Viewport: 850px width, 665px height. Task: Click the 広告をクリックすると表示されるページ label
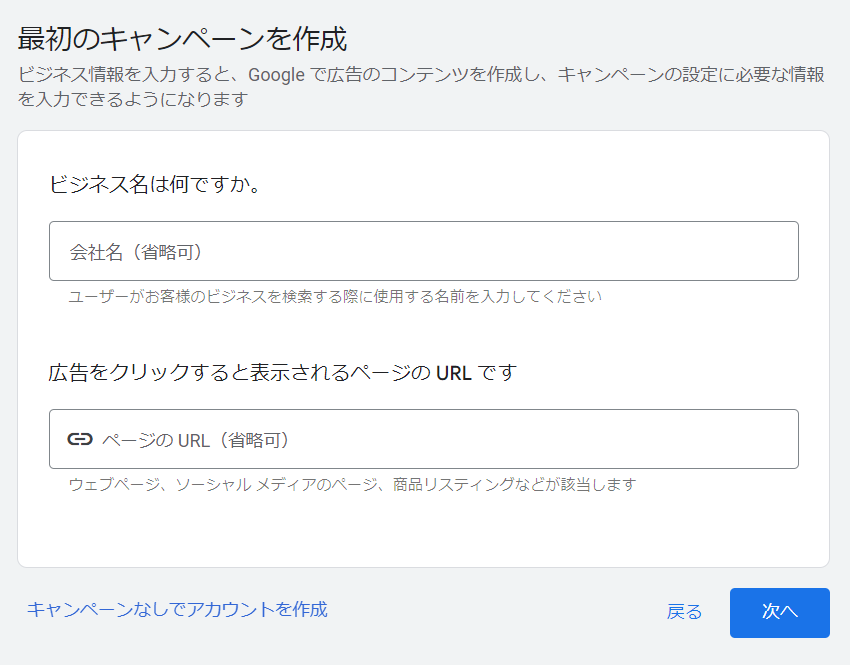coord(239,372)
